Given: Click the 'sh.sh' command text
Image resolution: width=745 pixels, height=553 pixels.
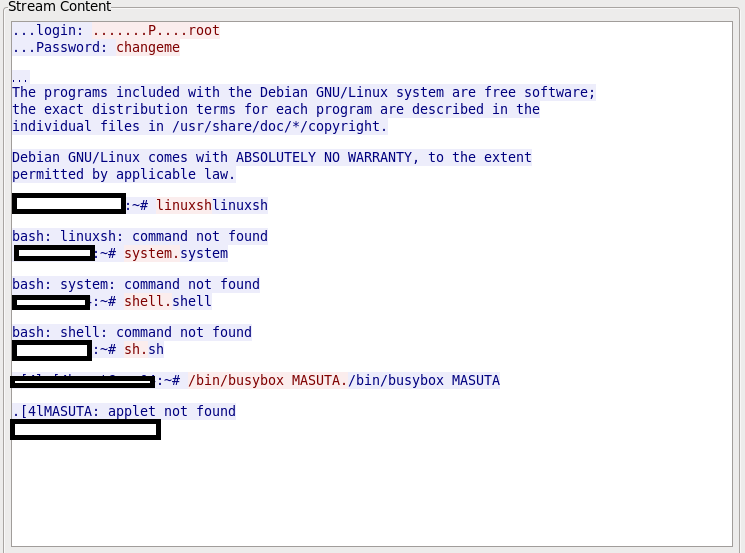Looking at the screenshot, I should (144, 349).
